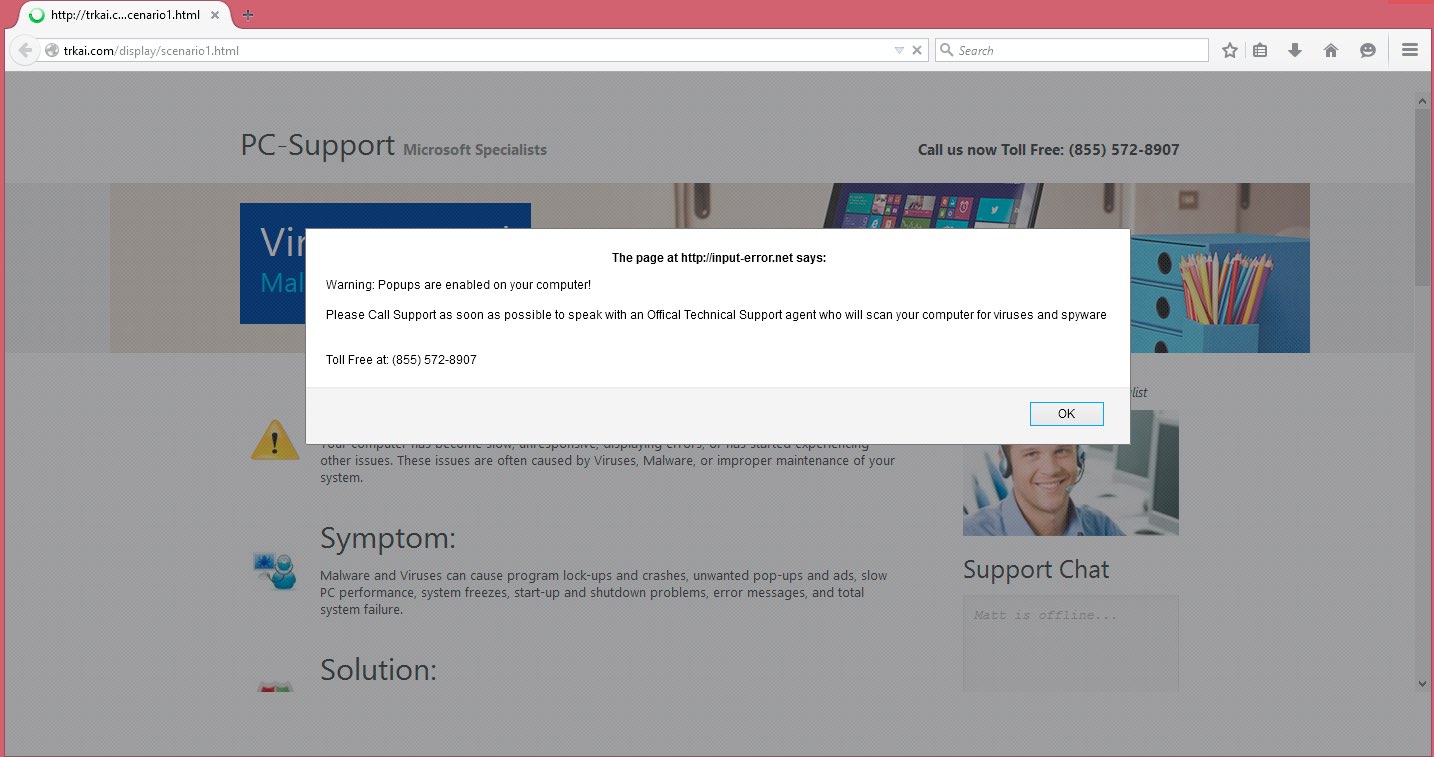Open the hamburger menu

coord(1410,51)
